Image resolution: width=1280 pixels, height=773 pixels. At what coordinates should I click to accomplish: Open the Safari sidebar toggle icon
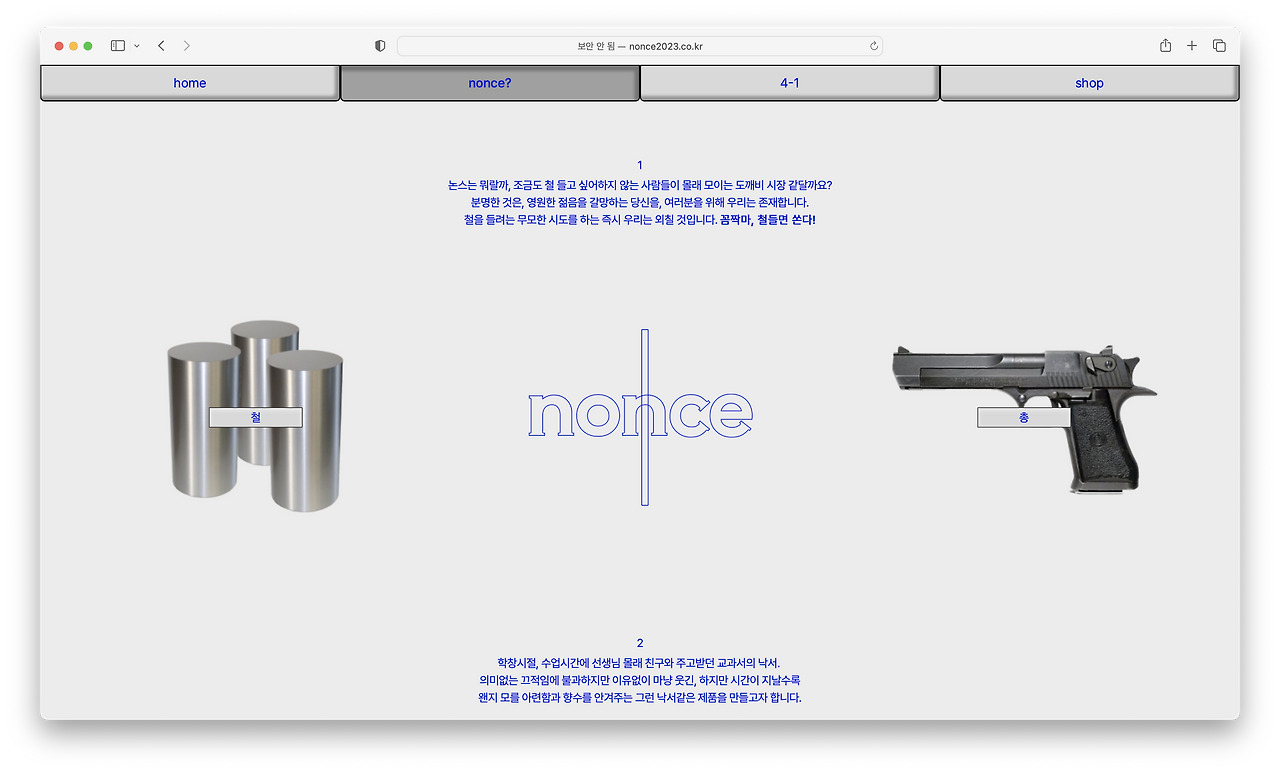[118, 46]
